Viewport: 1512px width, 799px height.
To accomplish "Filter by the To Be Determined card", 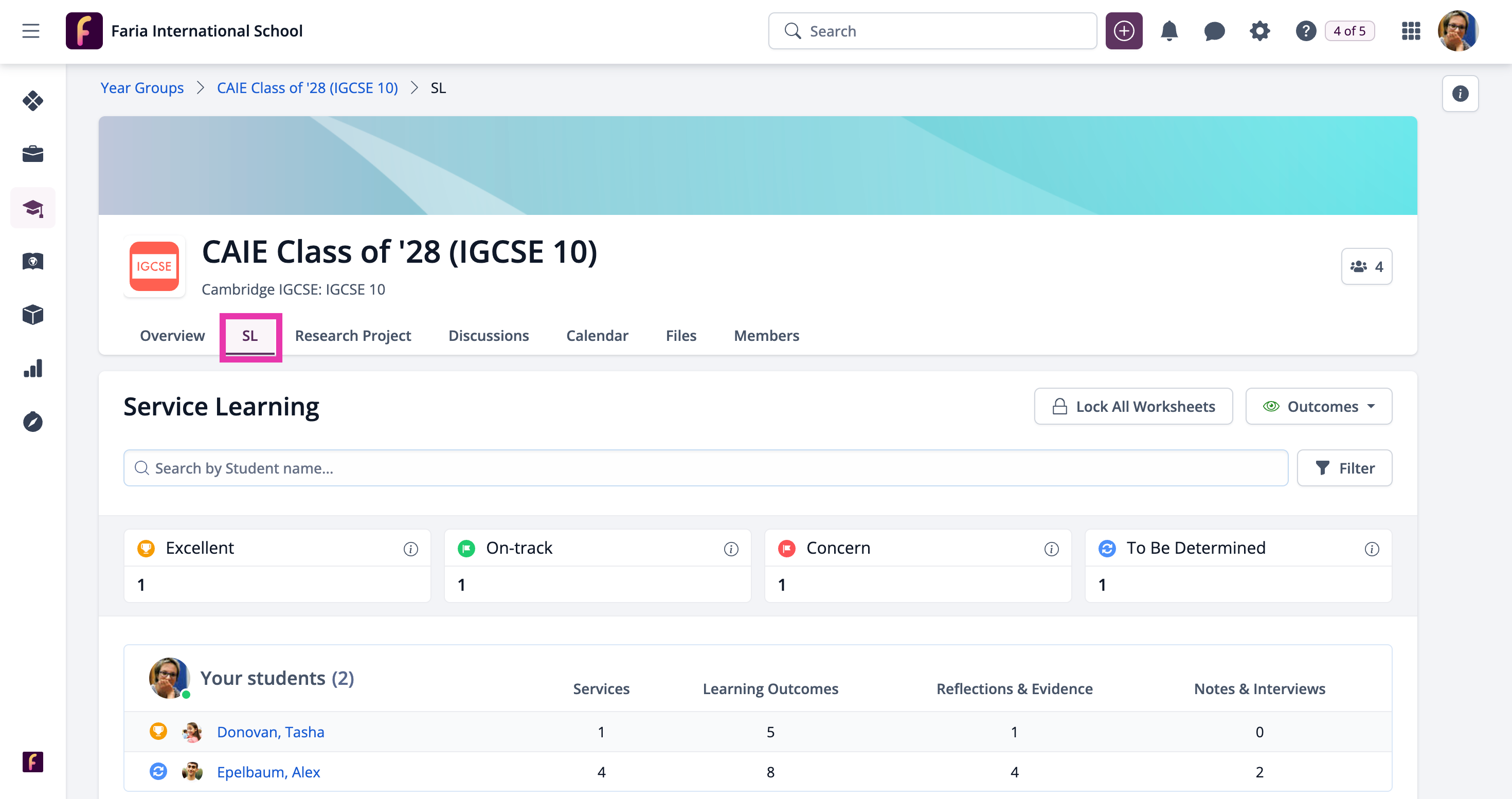I will (x=1238, y=566).
